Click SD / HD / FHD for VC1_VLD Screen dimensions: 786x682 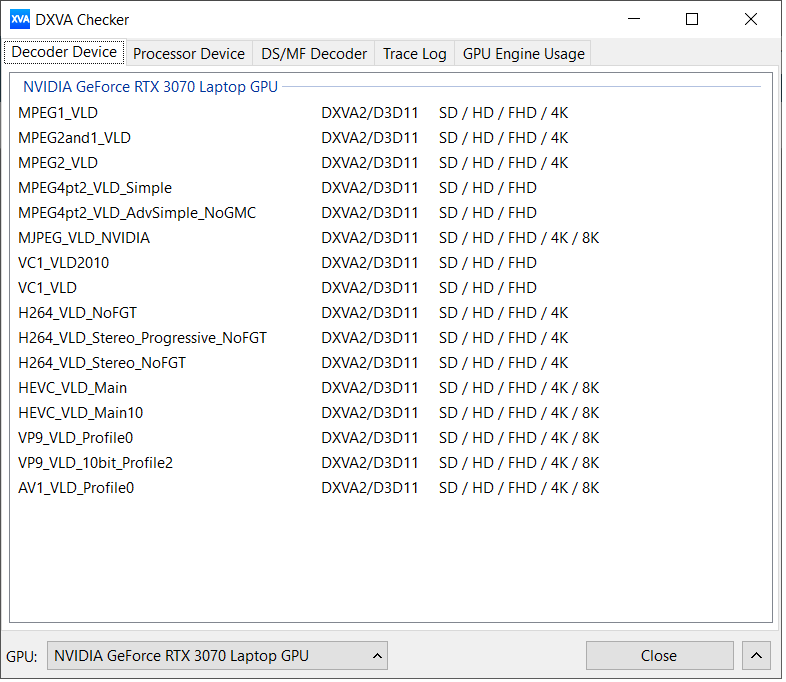click(x=489, y=289)
